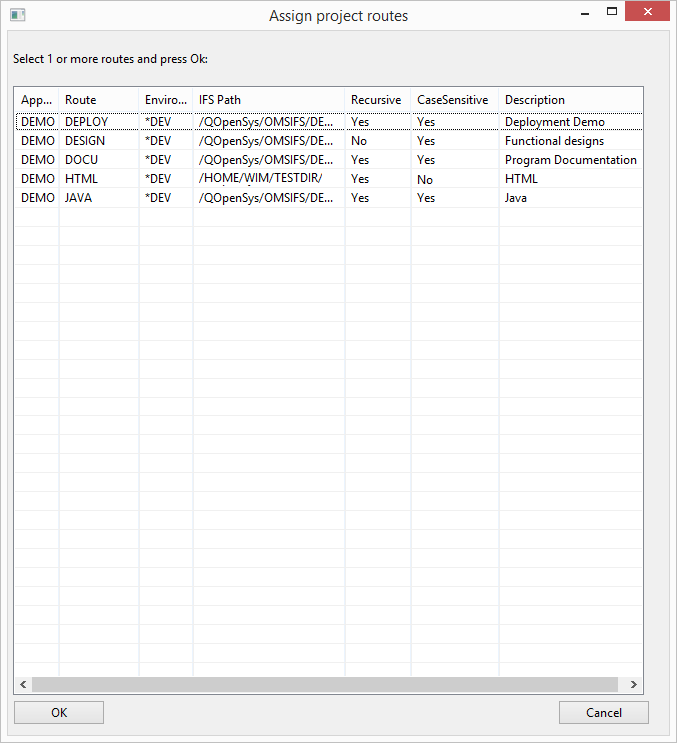677x743 pixels.
Task: Sort by Route column header
Action: click(99, 100)
